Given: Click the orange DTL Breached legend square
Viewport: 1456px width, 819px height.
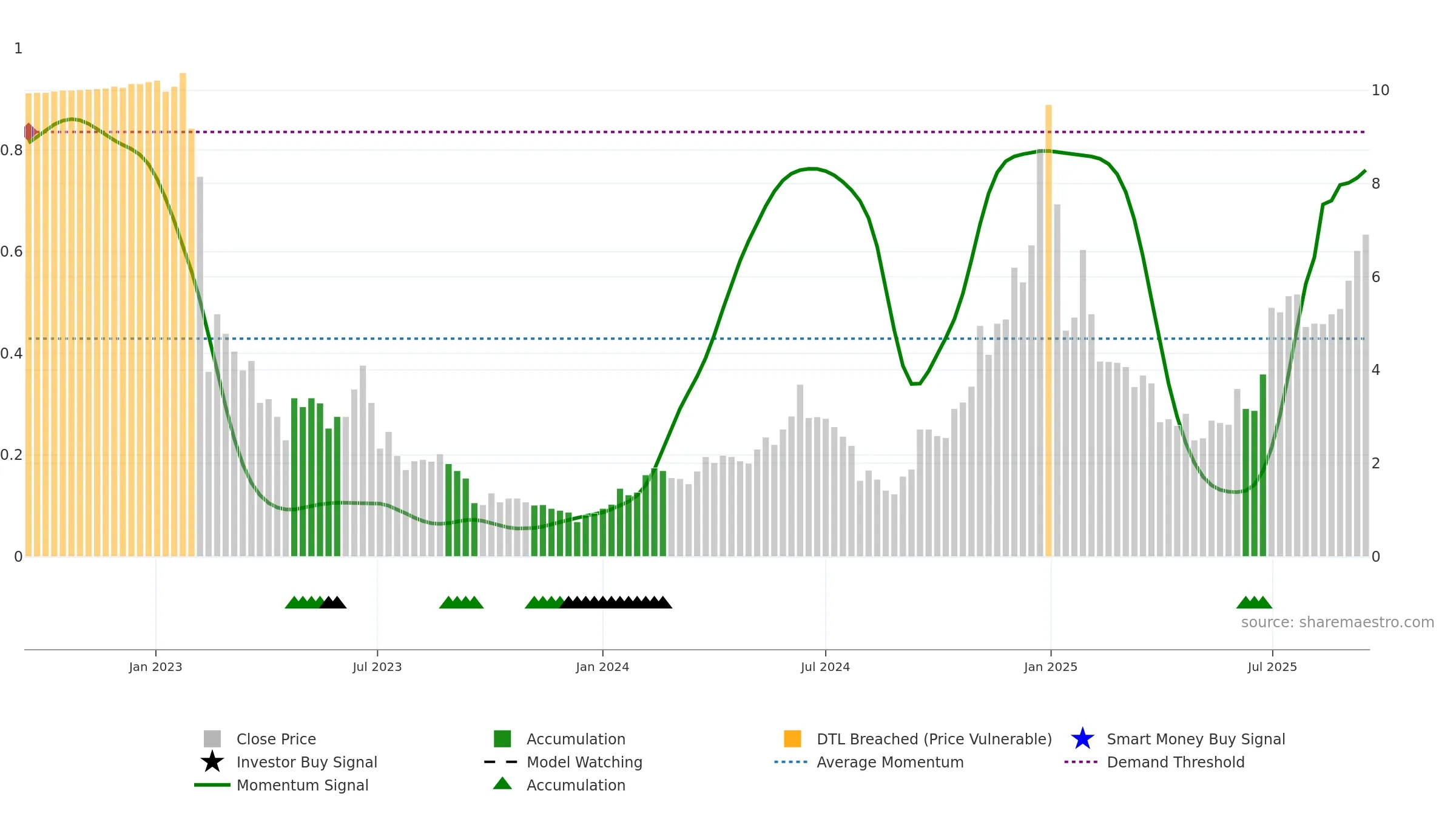Looking at the screenshot, I should click(792, 739).
